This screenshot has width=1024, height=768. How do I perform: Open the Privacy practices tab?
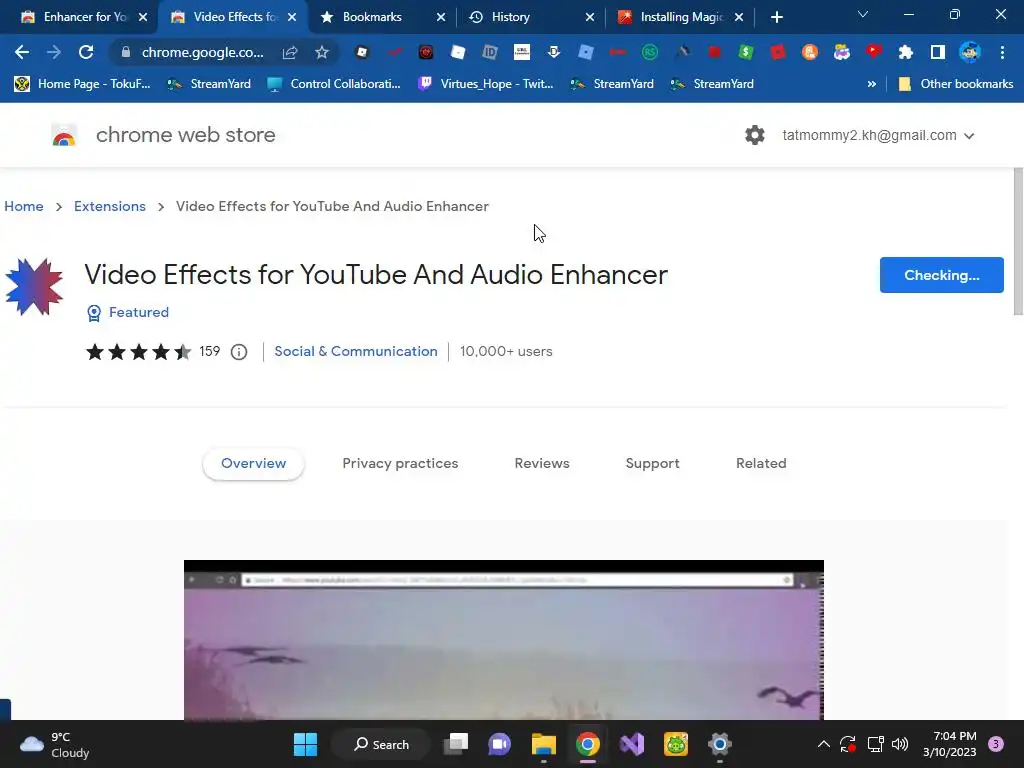click(x=400, y=464)
